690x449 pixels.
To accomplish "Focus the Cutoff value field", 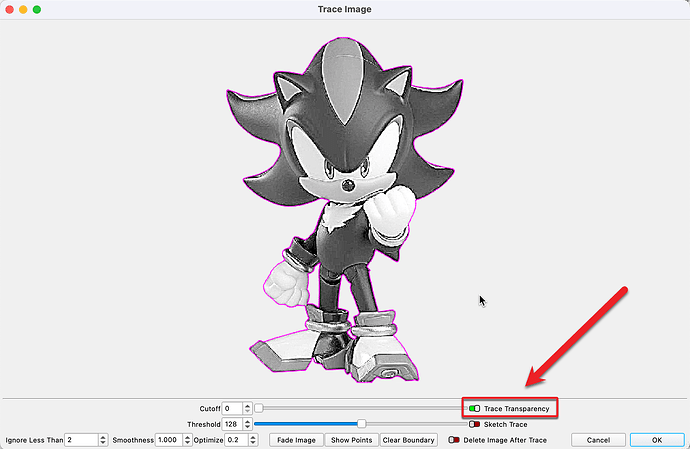I will (232, 409).
